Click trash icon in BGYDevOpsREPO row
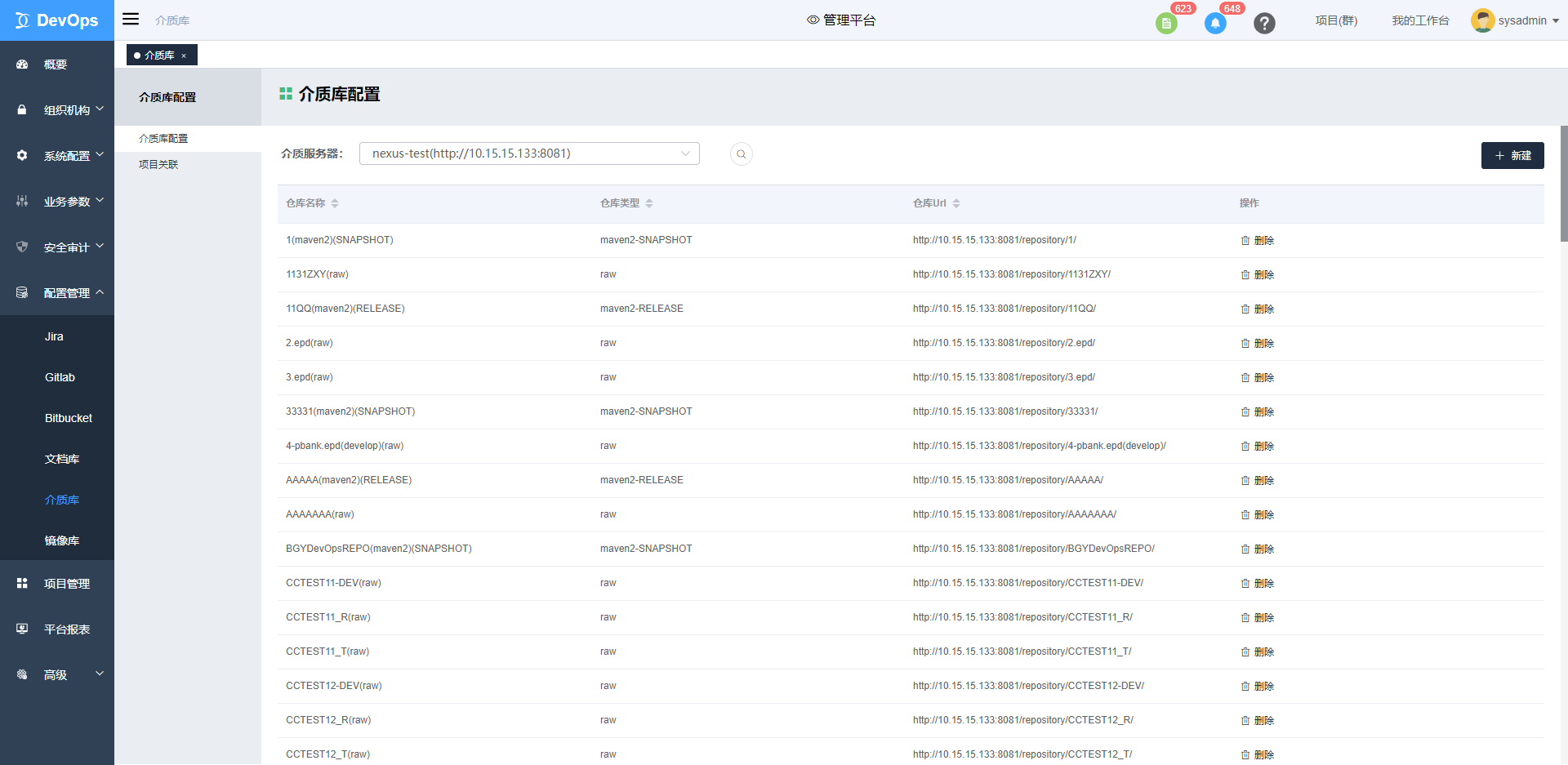 (x=1245, y=549)
